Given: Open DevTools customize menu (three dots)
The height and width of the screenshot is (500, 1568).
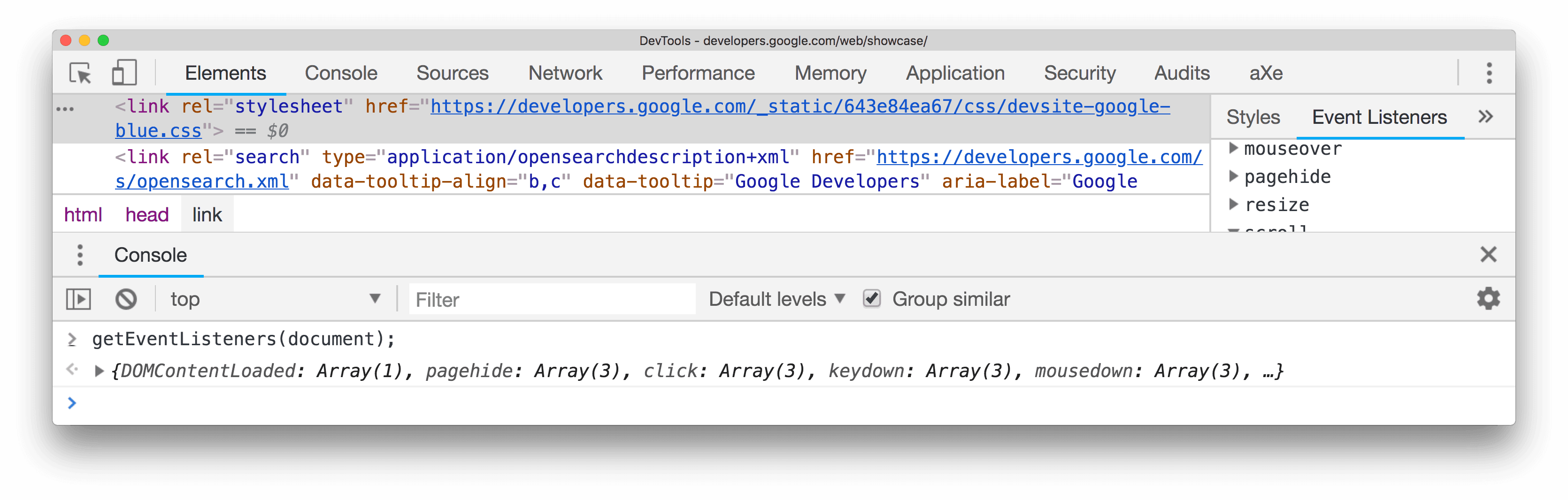Looking at the screenshot, I should point(1490,73).
